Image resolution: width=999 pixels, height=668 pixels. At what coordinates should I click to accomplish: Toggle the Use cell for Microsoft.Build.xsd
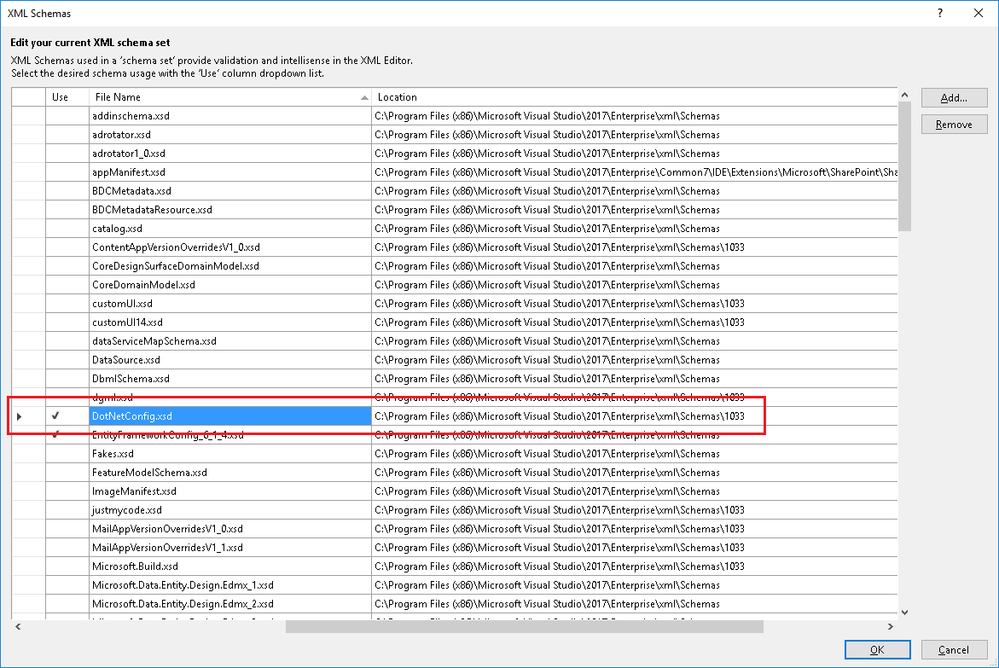tap(67, 566)
